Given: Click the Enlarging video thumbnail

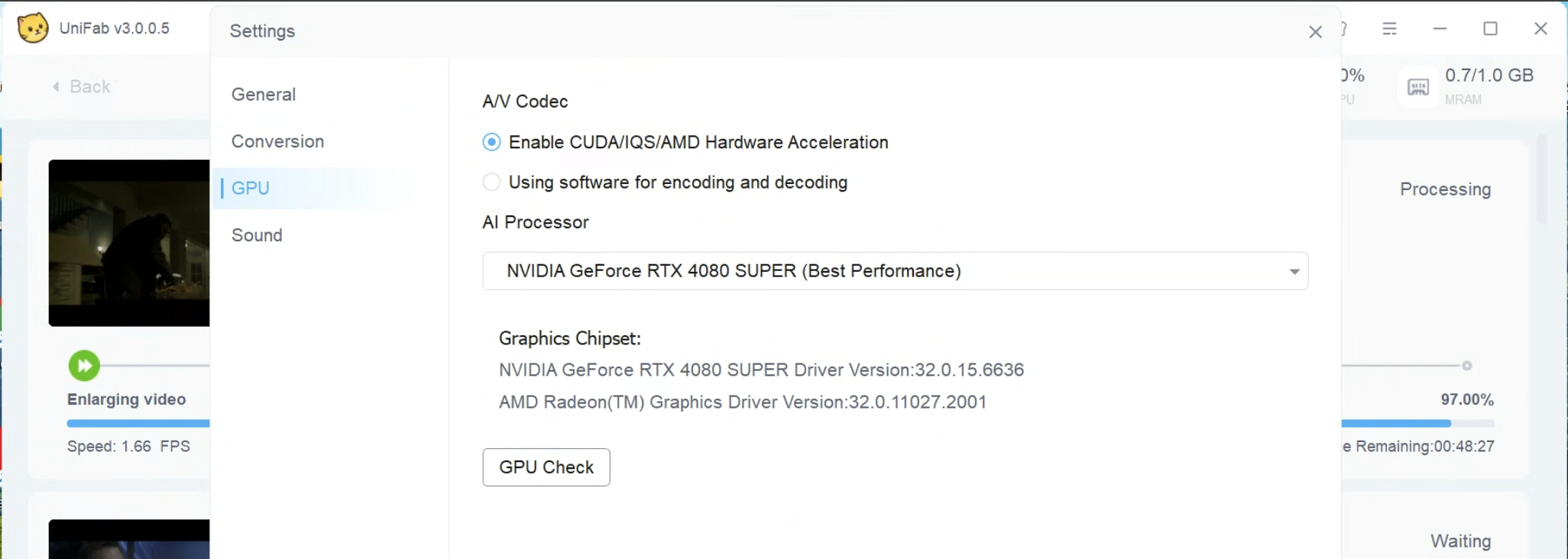Looking at the screenshot, I should 129,243.
